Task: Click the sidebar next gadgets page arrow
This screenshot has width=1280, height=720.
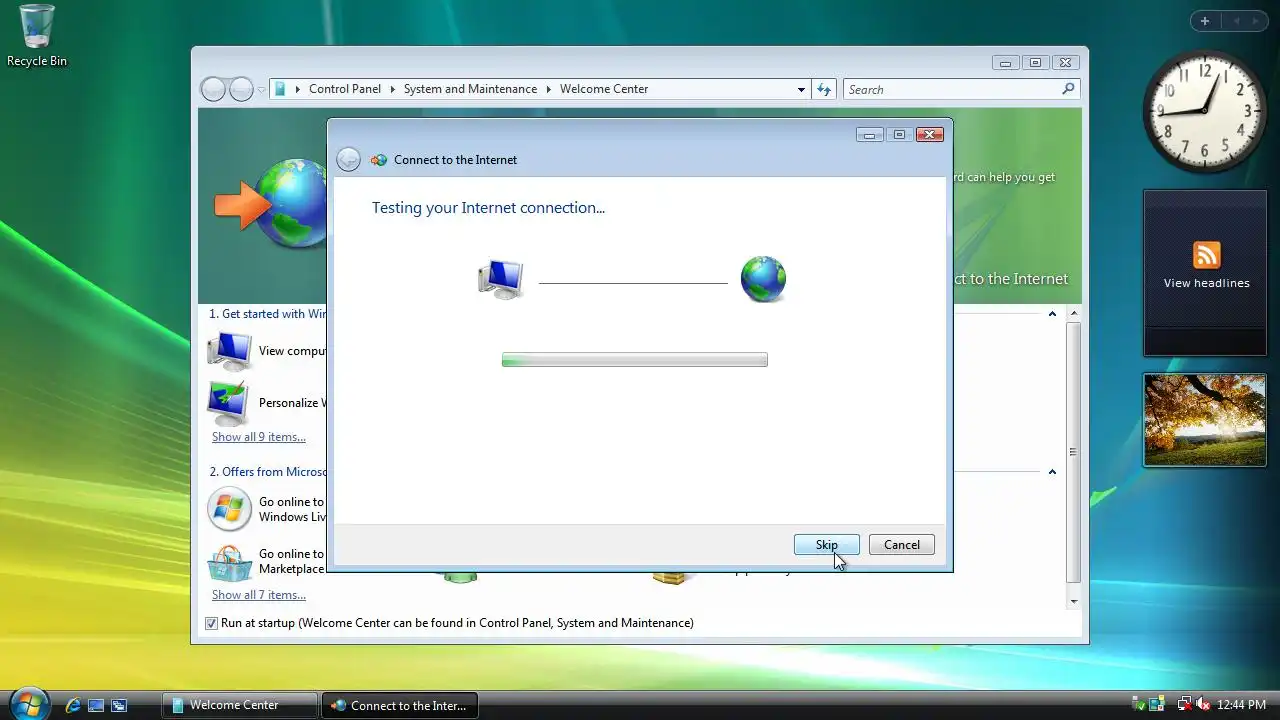Action: [1258, 21]
